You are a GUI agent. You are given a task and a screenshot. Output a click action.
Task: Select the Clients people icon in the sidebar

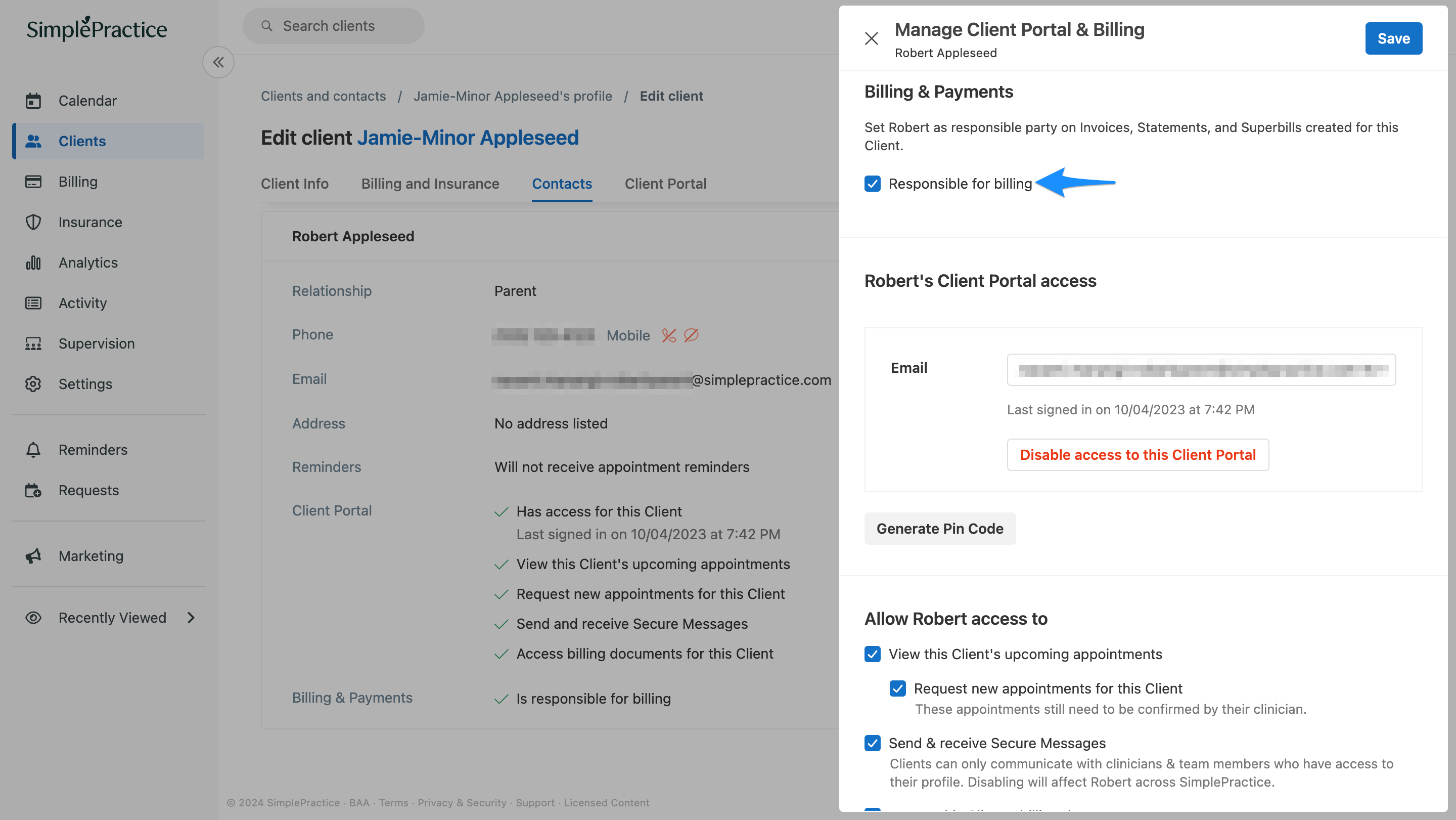33,141
